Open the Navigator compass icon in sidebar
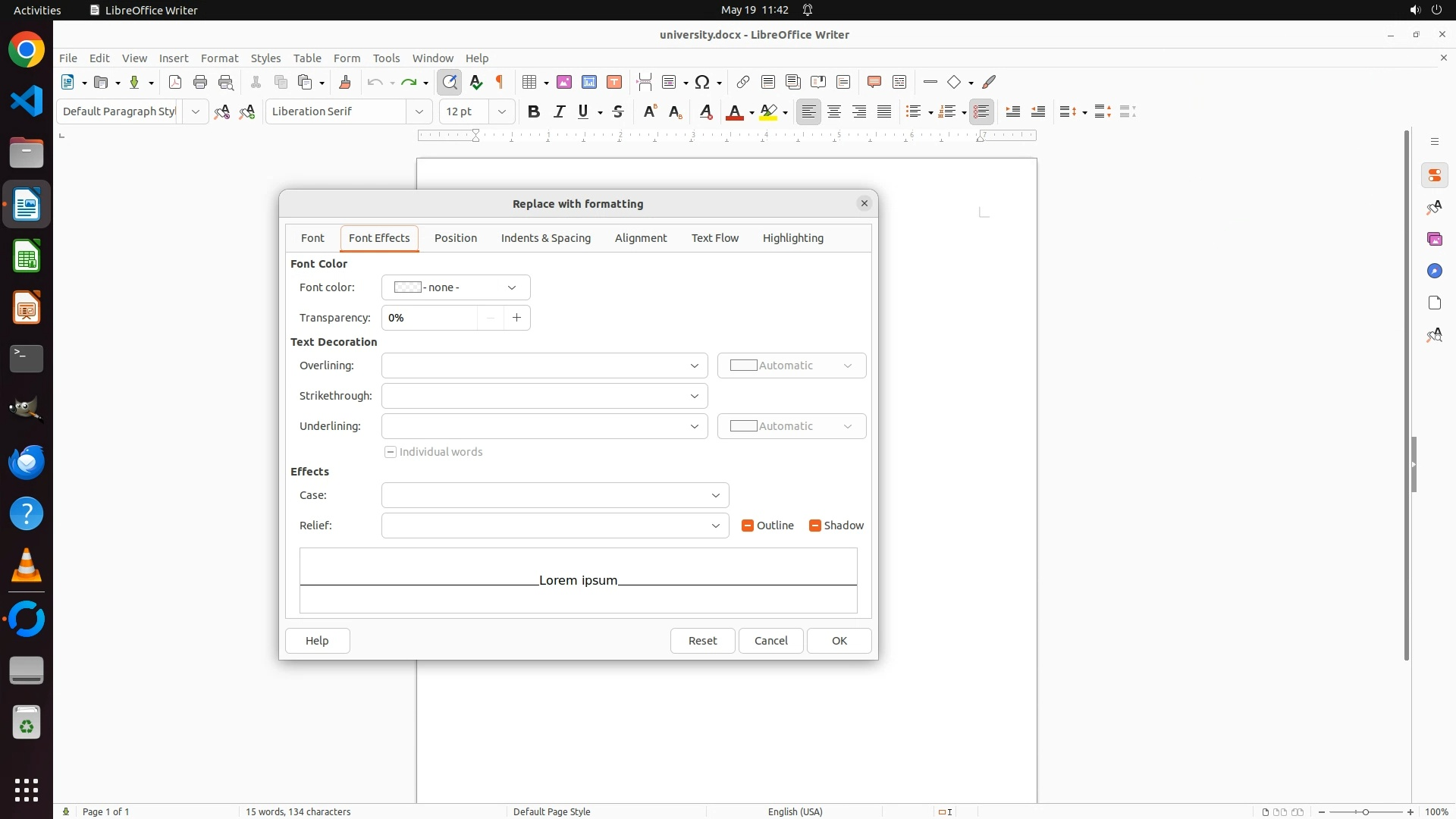The width and height of the screenshot is (1456, 819). (x=1434, y=271)
